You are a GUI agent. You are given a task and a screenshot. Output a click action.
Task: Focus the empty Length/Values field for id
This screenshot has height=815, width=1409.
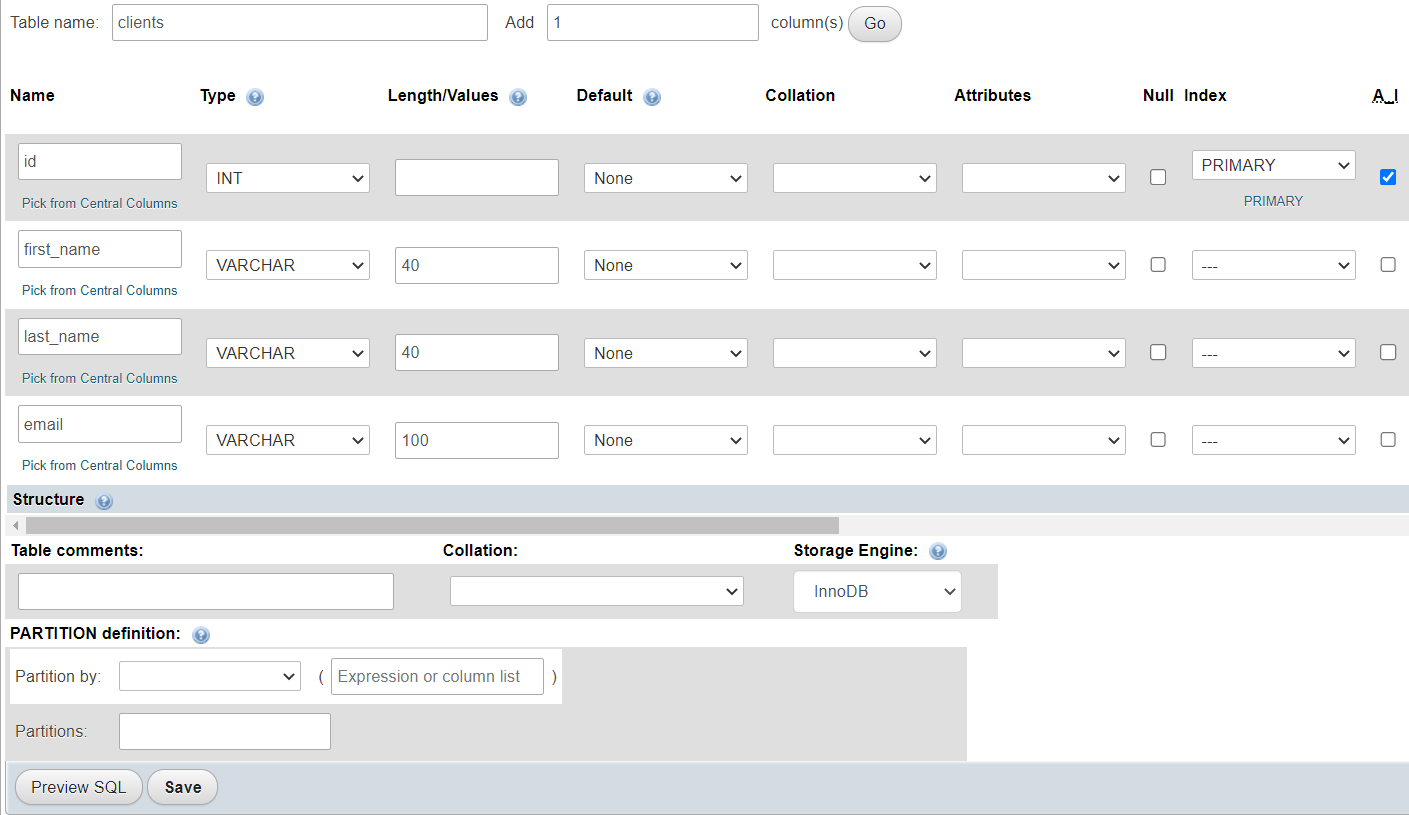[477, 178]
